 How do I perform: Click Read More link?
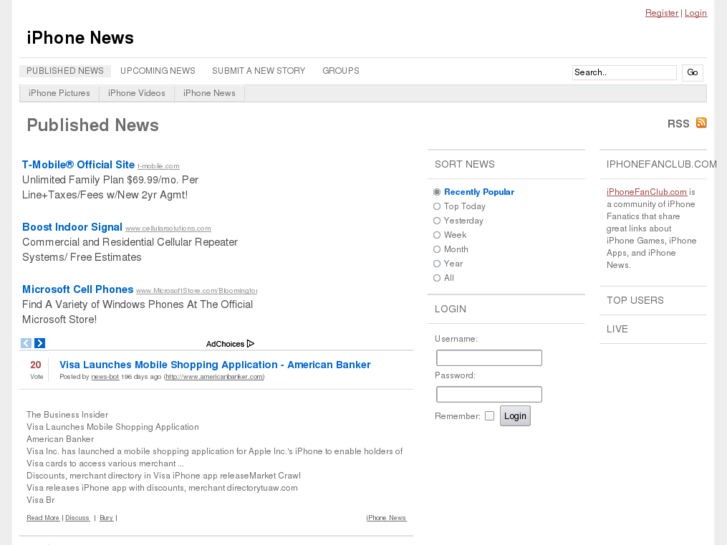click(x=43, y=518)
